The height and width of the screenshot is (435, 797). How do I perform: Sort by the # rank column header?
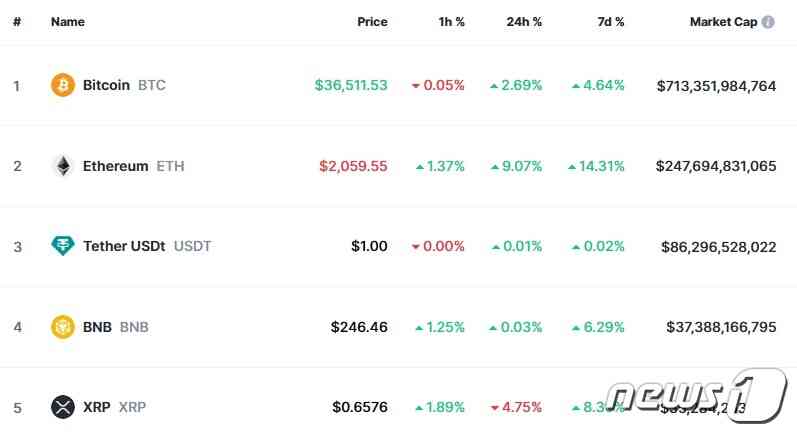(17, 22)
